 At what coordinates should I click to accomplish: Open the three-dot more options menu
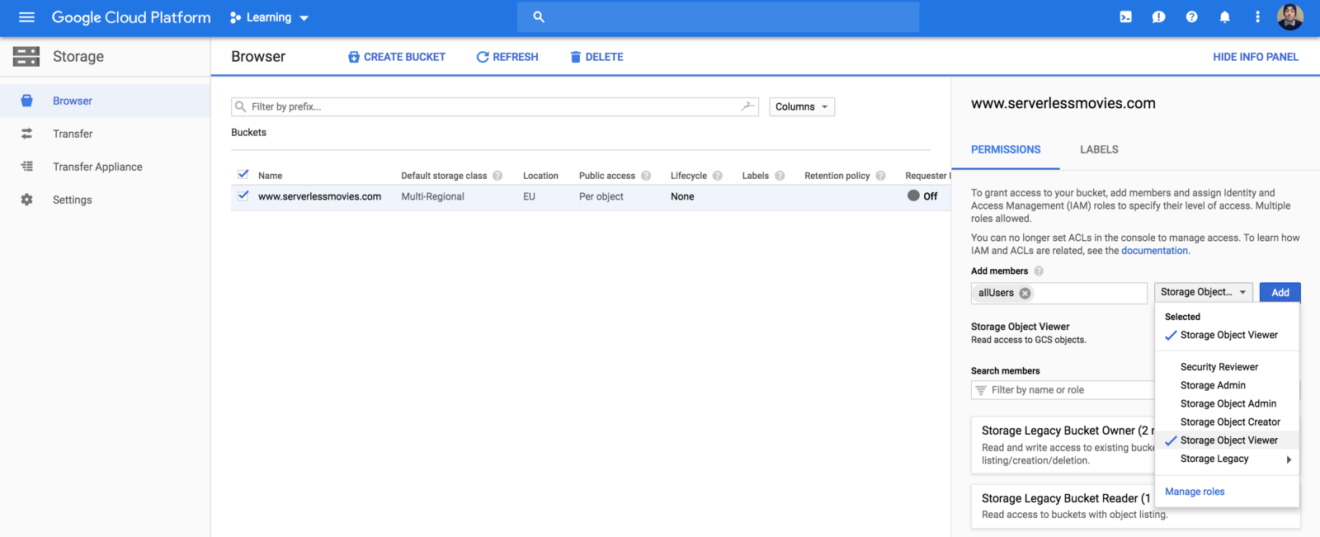1257,17
